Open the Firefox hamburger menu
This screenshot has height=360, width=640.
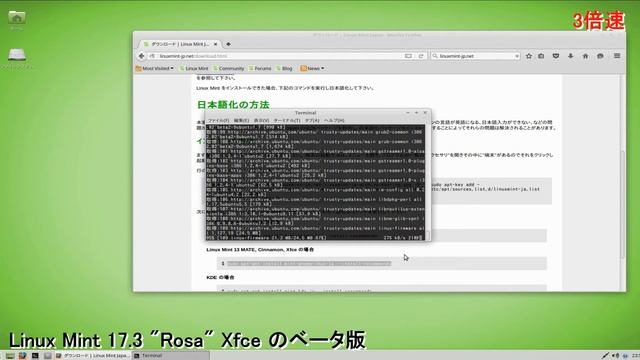click(x=617, y=56)
